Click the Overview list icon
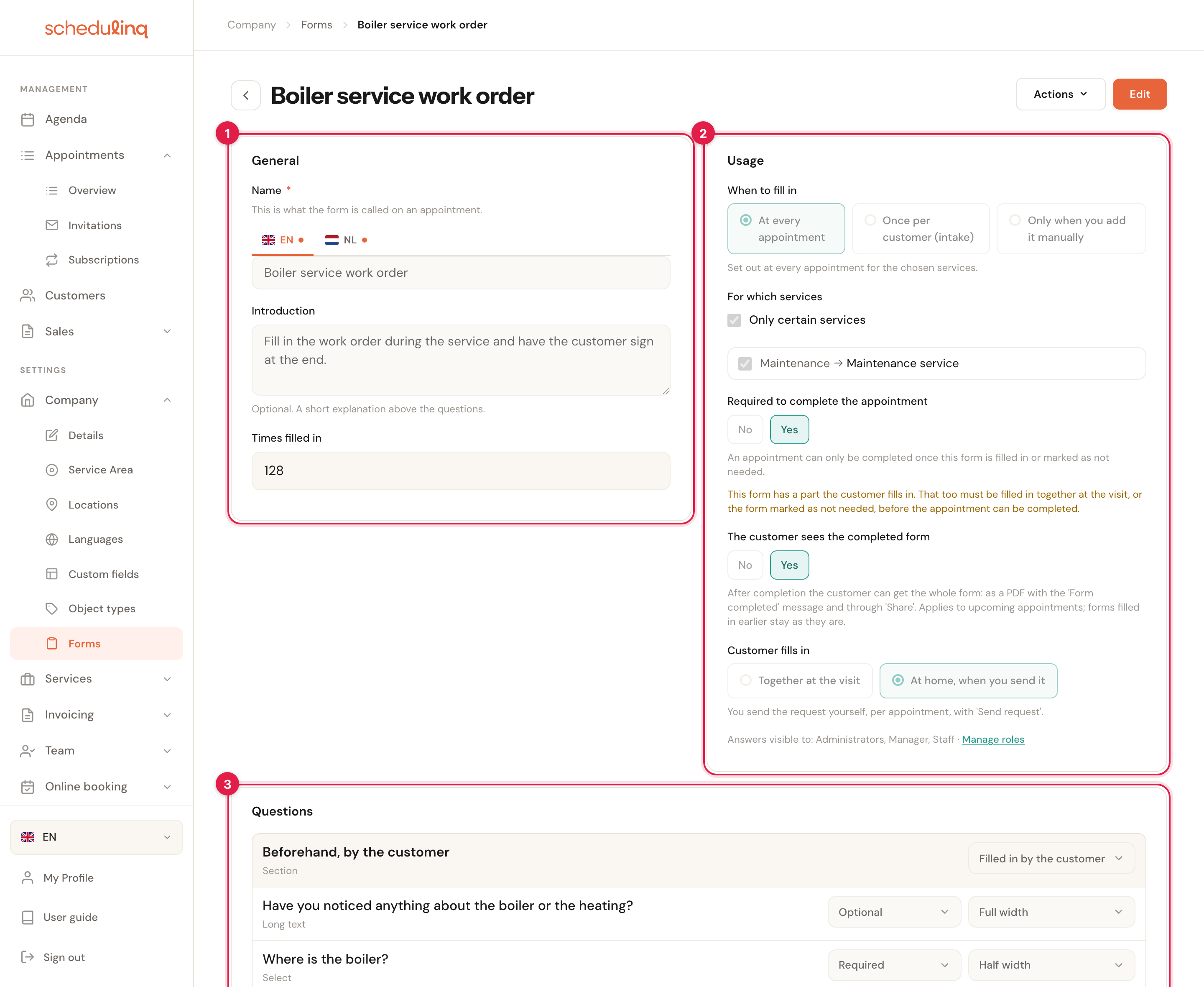Screen dimensions: 1204x987 pyautogui.click(x=52, y=190)
